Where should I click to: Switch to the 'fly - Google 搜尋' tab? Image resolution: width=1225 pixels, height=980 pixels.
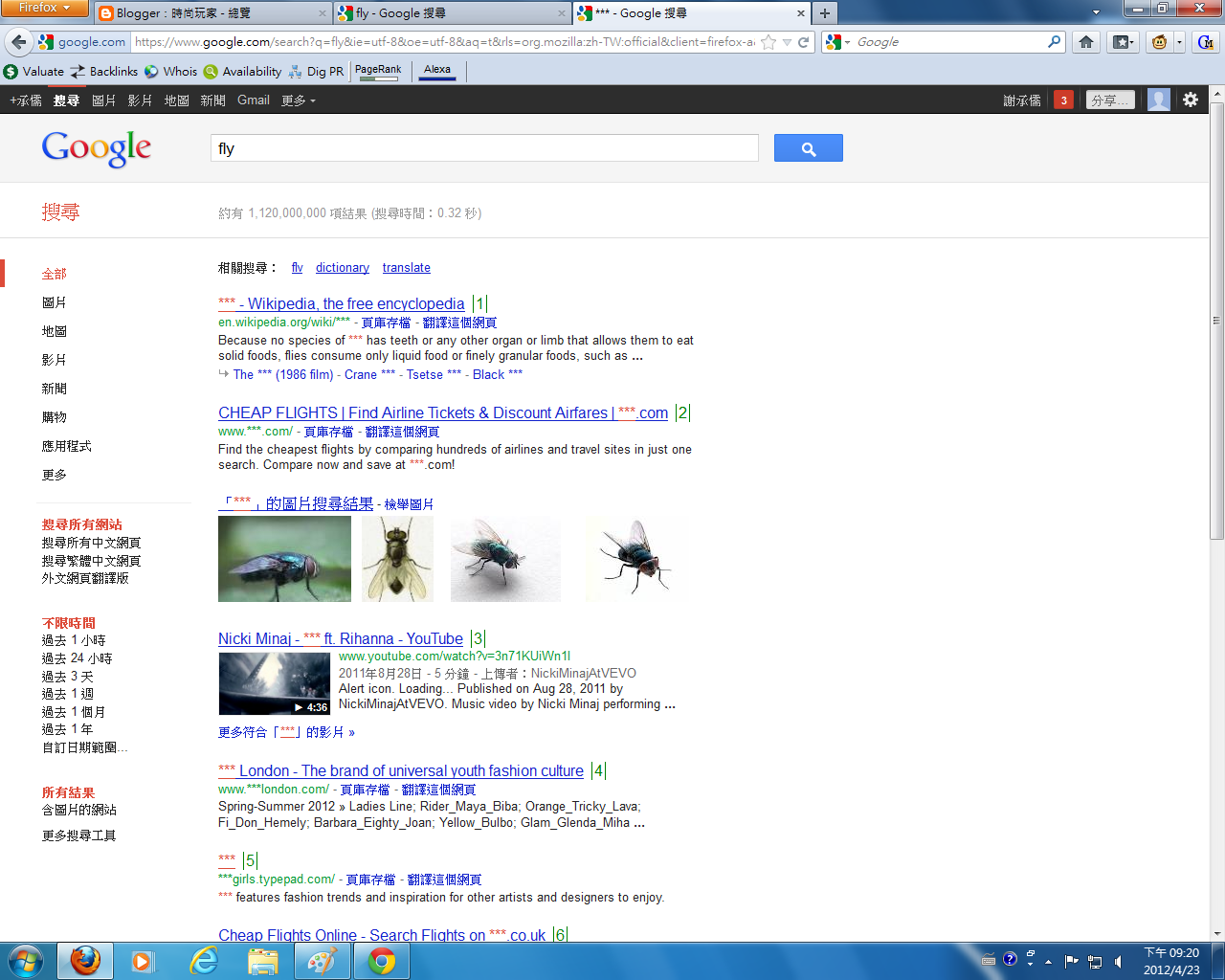pyautogui.click(x=452, y=13)
